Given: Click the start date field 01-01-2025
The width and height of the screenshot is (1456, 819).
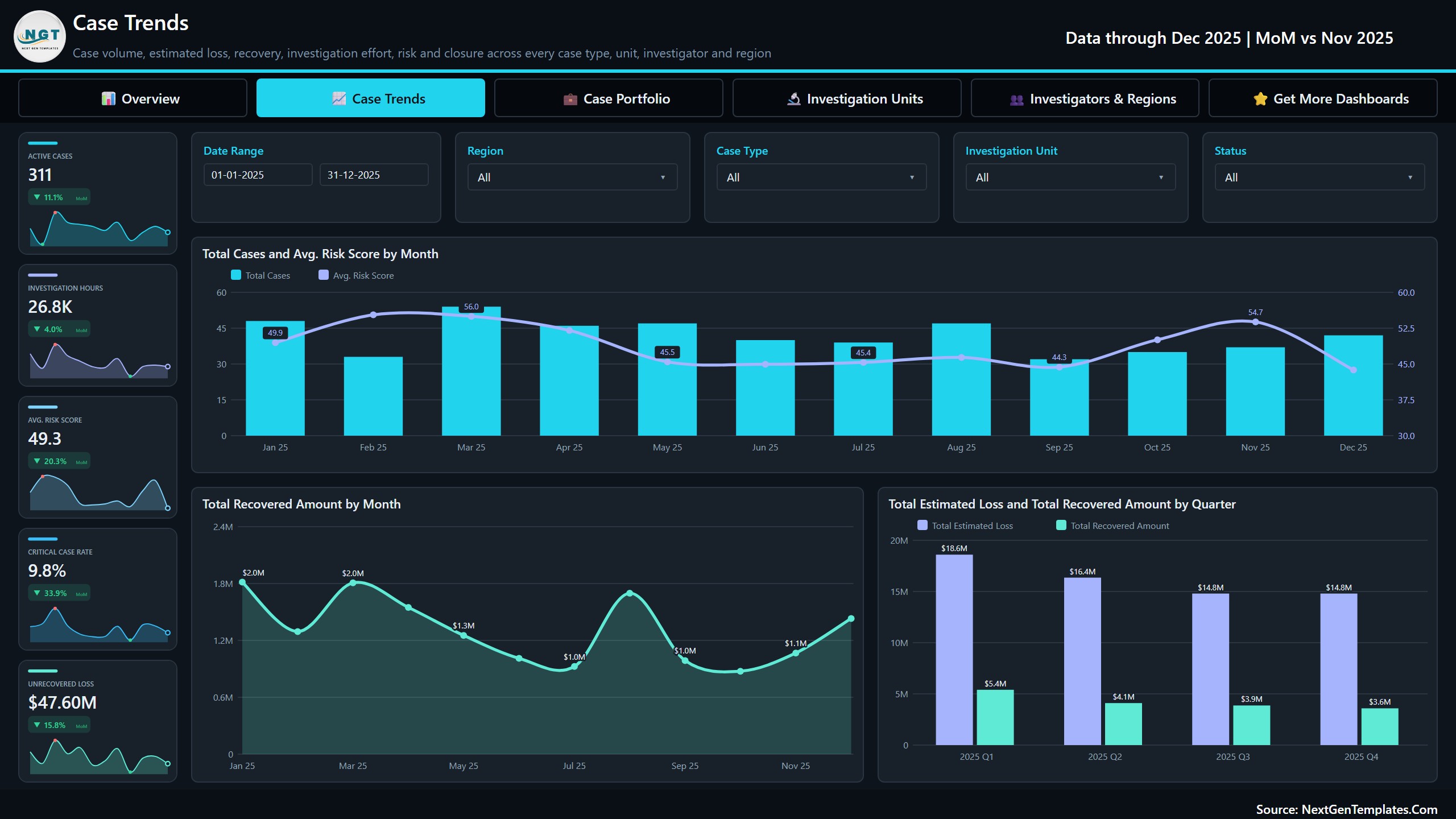Looking at the screenshot, I should (258, 175).
